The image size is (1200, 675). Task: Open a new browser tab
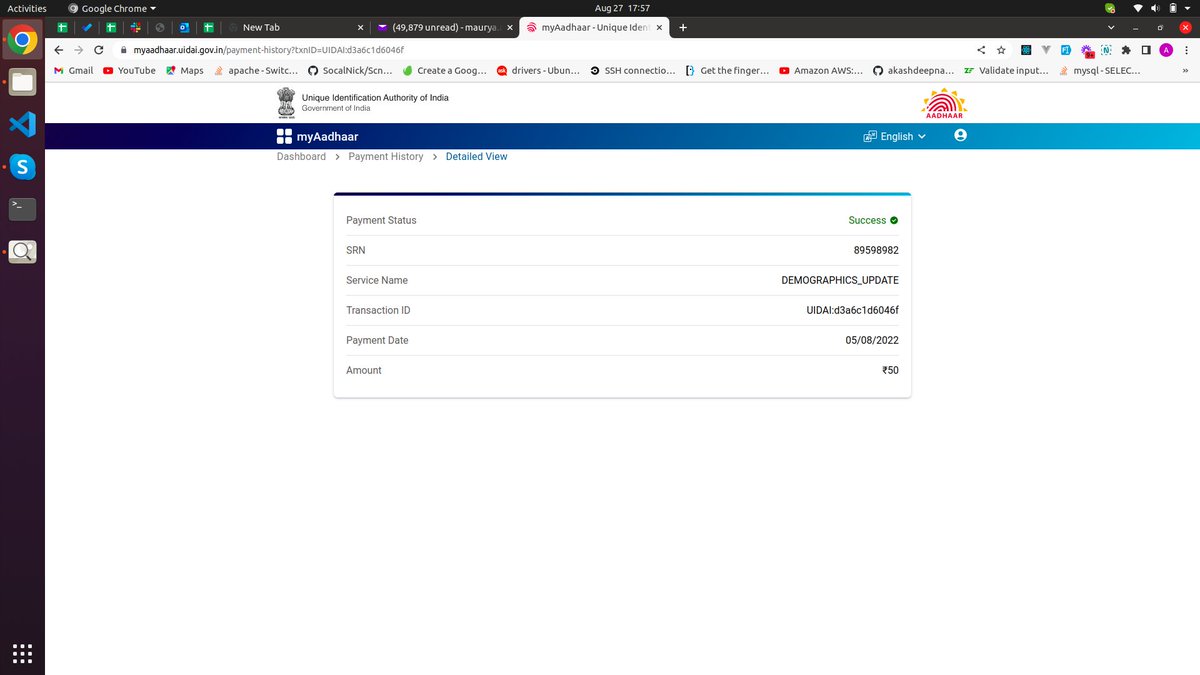click(x=683, y=27)
